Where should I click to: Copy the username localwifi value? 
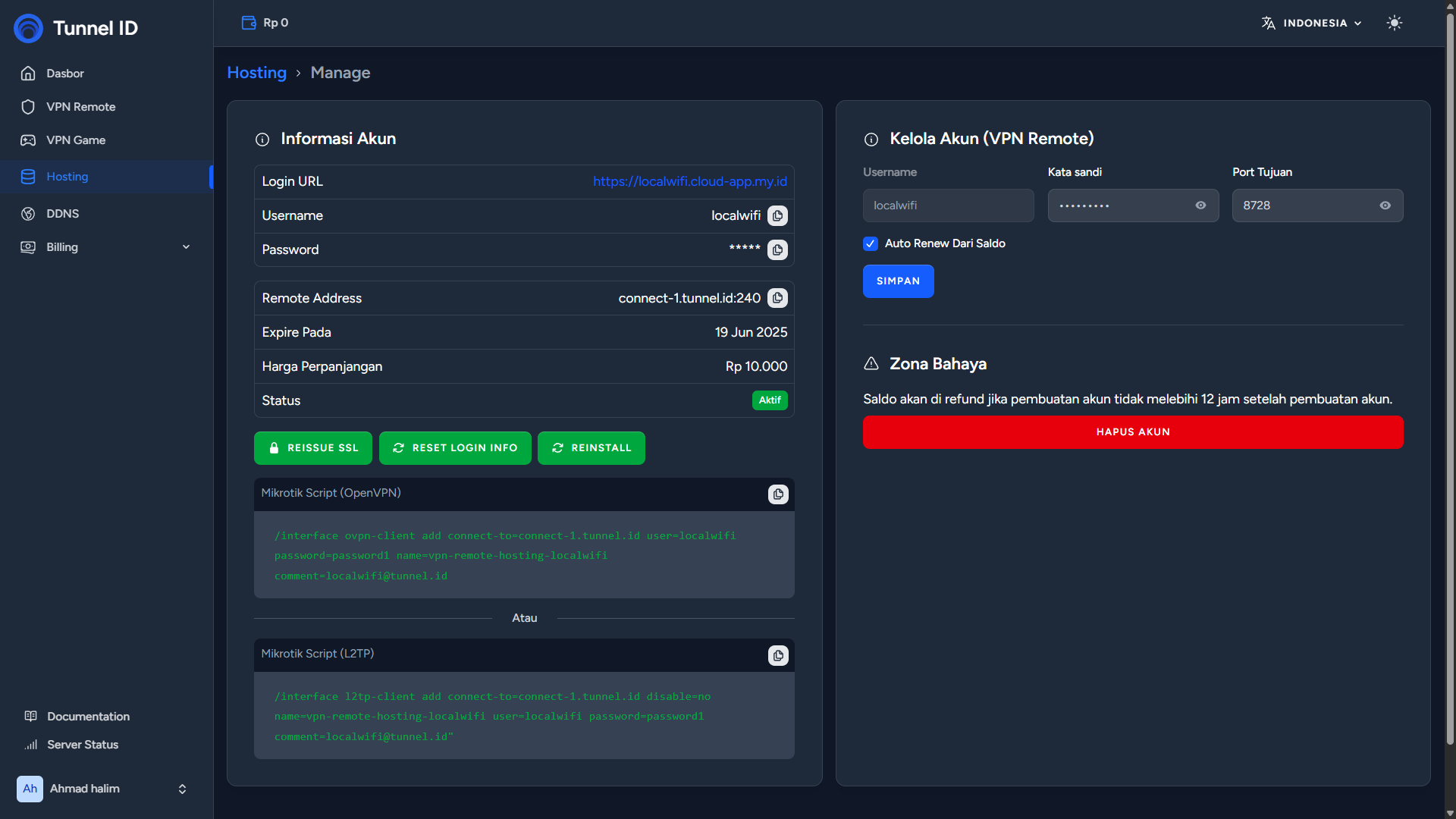tap(777, 216)
